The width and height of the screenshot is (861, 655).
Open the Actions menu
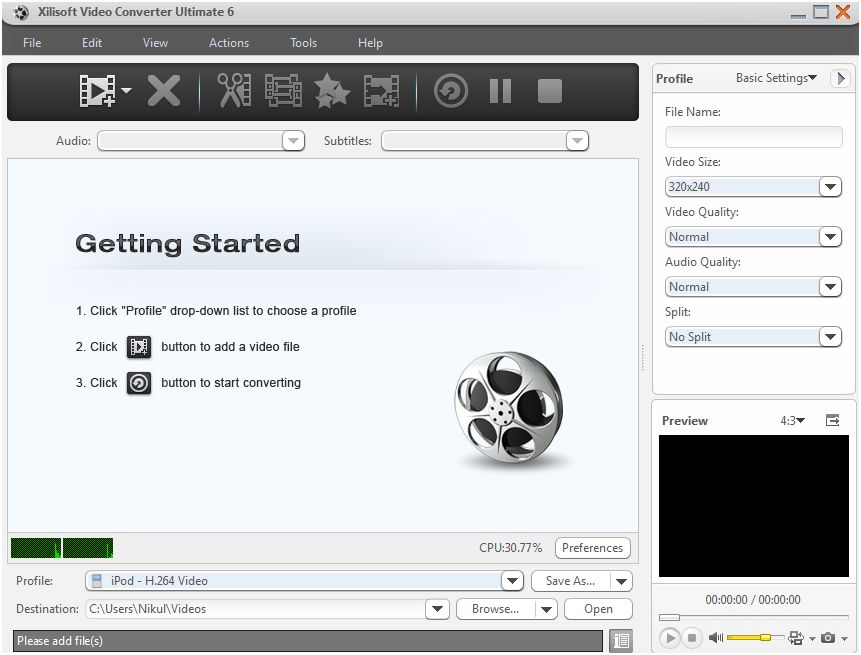pos(228,43)
